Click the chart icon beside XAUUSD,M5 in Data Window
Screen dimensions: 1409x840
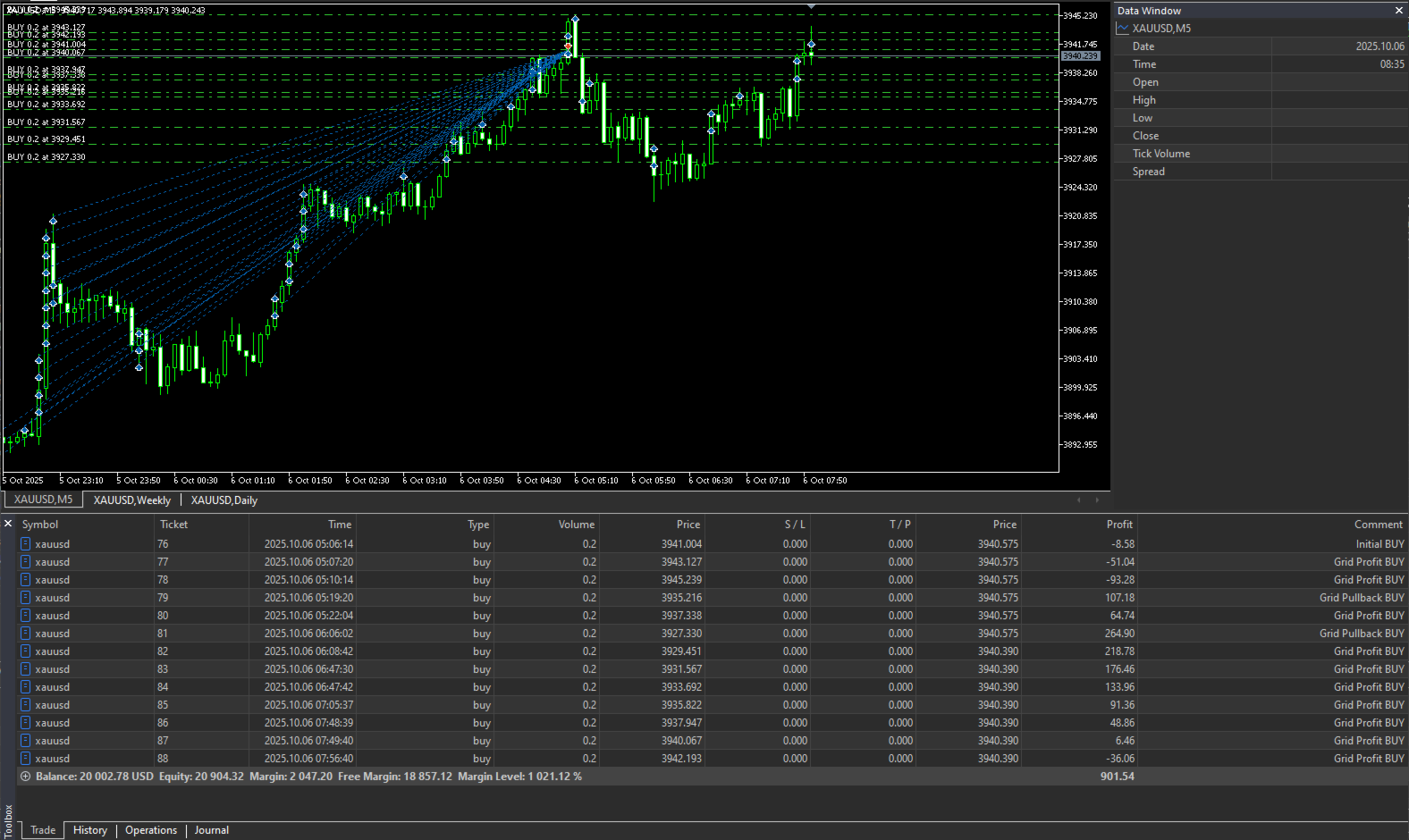coord(1123,29)
